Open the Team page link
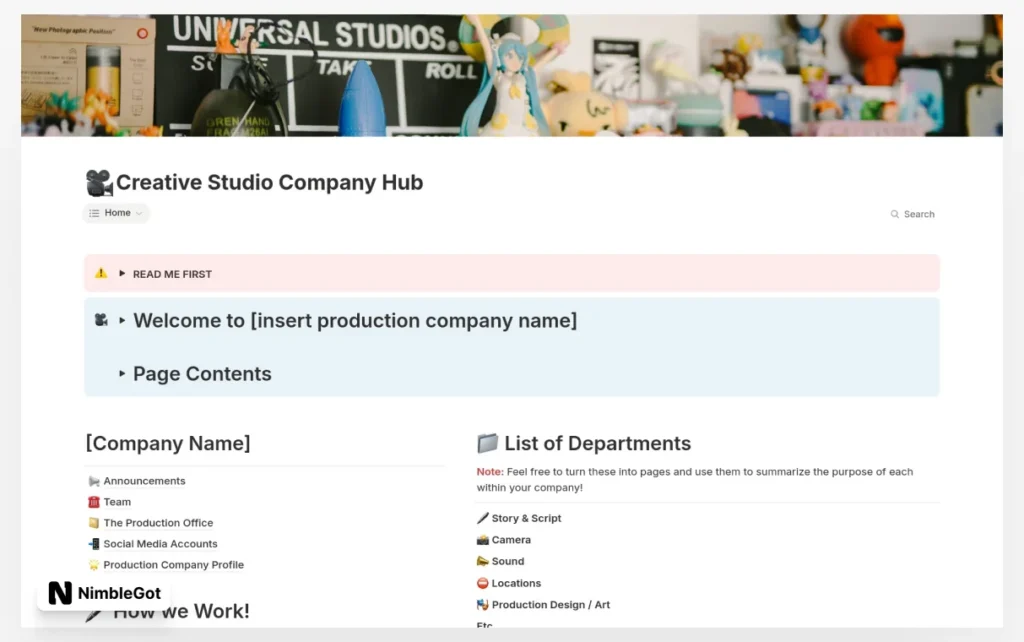This screenshot has height=642, width=1024. point(117,502)
